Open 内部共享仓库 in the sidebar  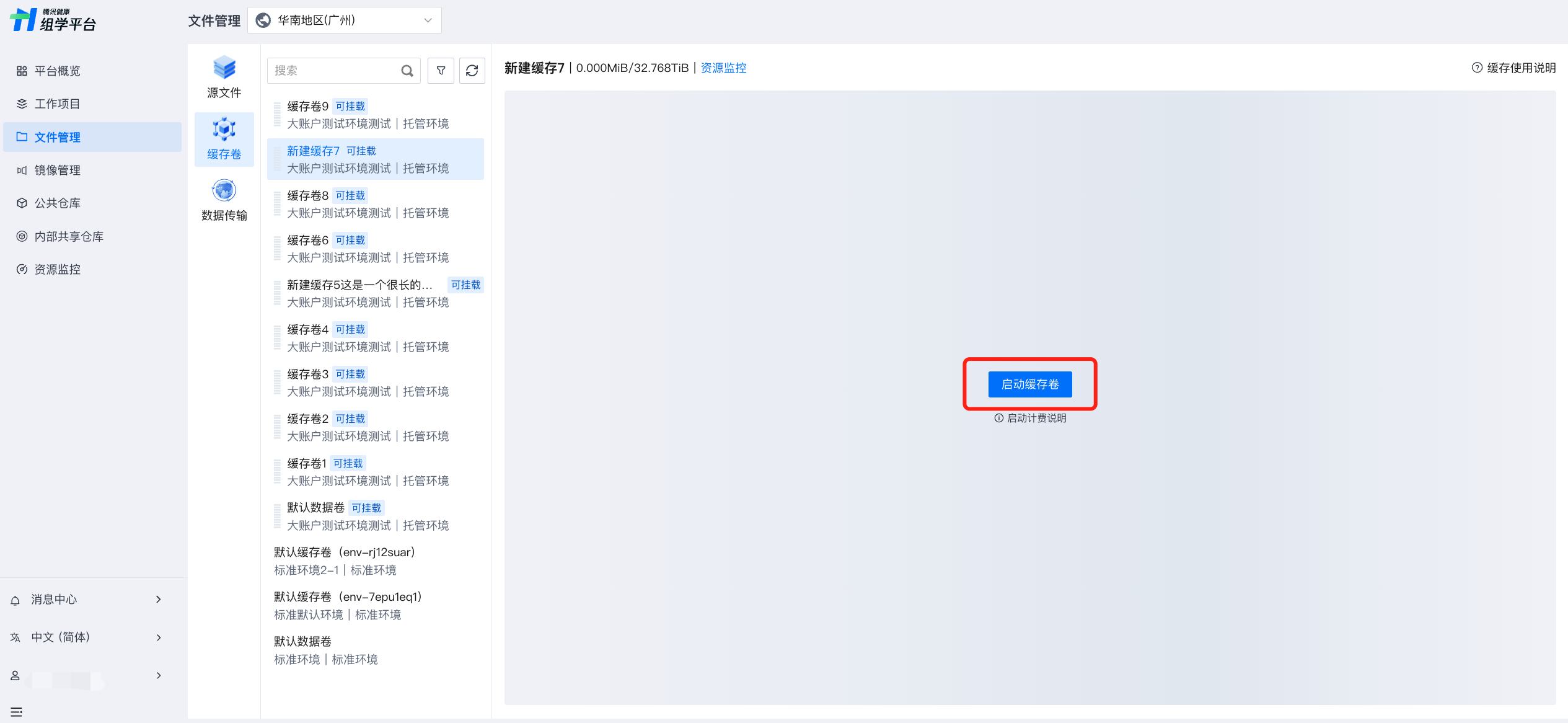click(x=69, y=236)
